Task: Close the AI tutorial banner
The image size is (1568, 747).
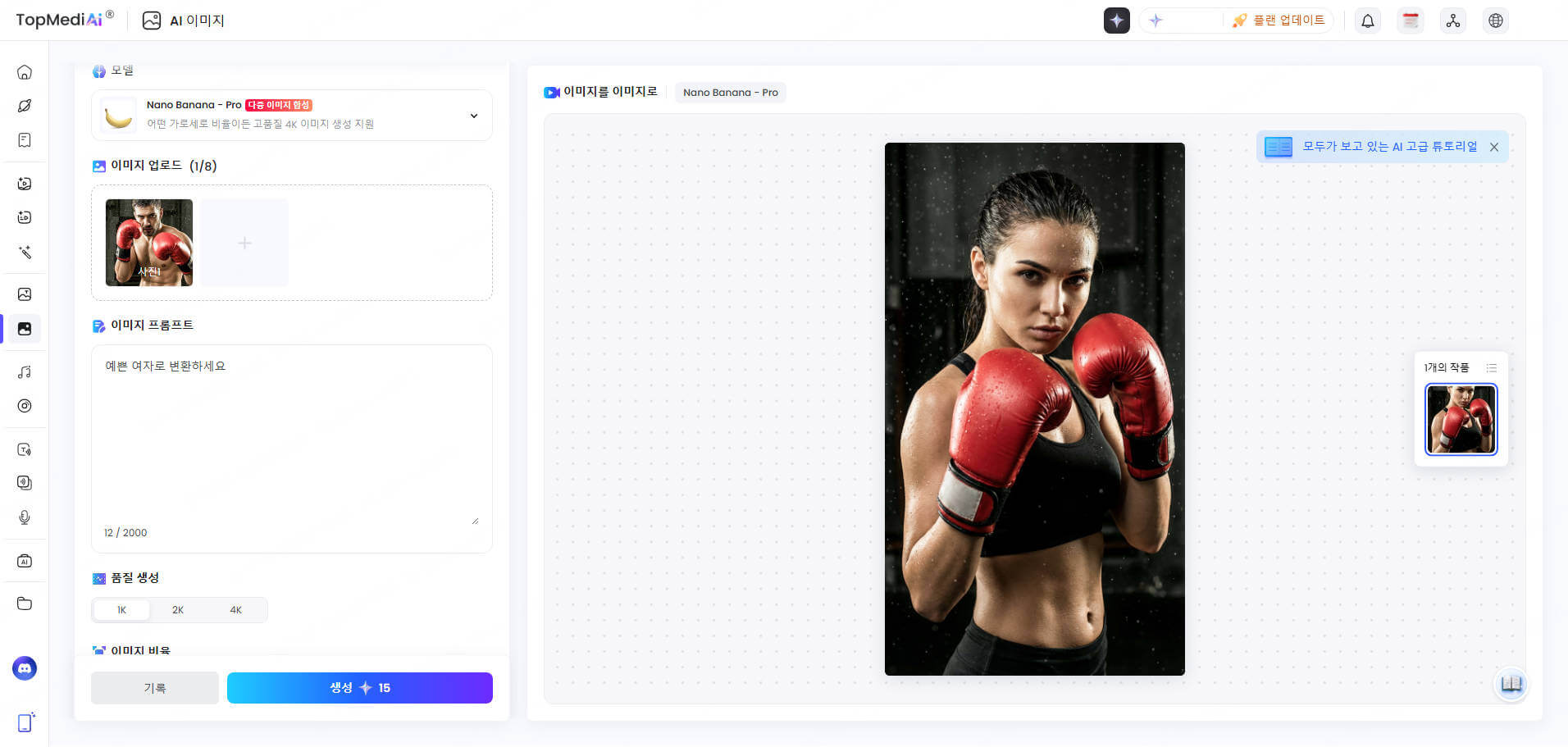Action: coord(1494,147)
